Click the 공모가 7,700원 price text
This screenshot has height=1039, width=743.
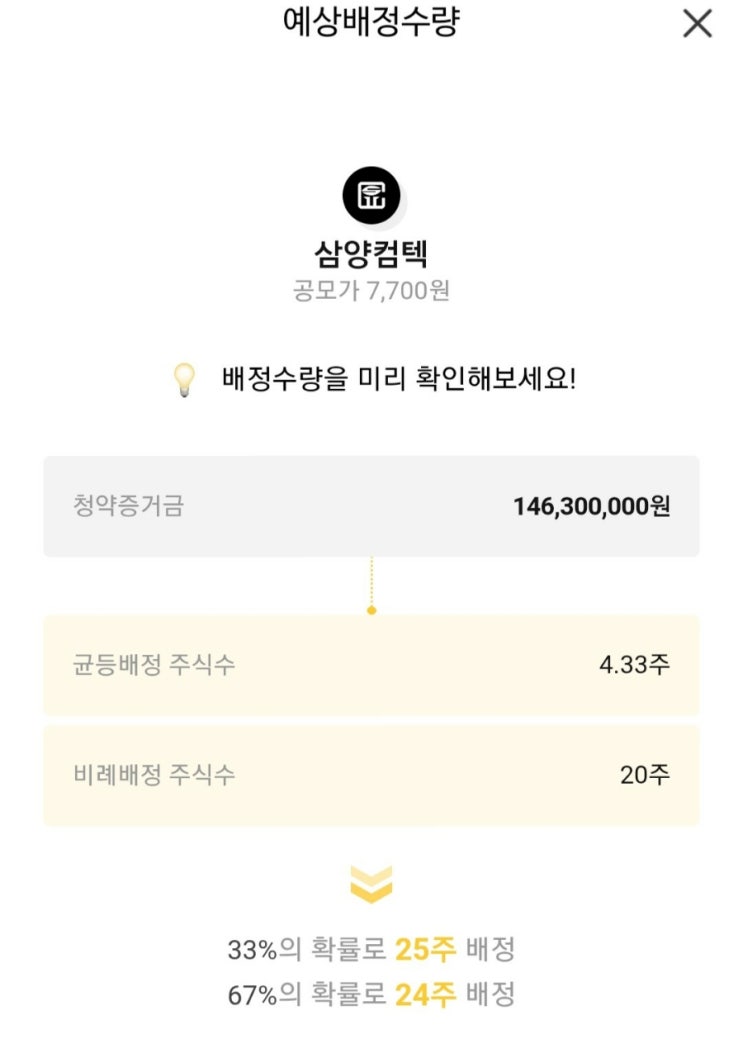pyautogui.click(x=371, y=291)
